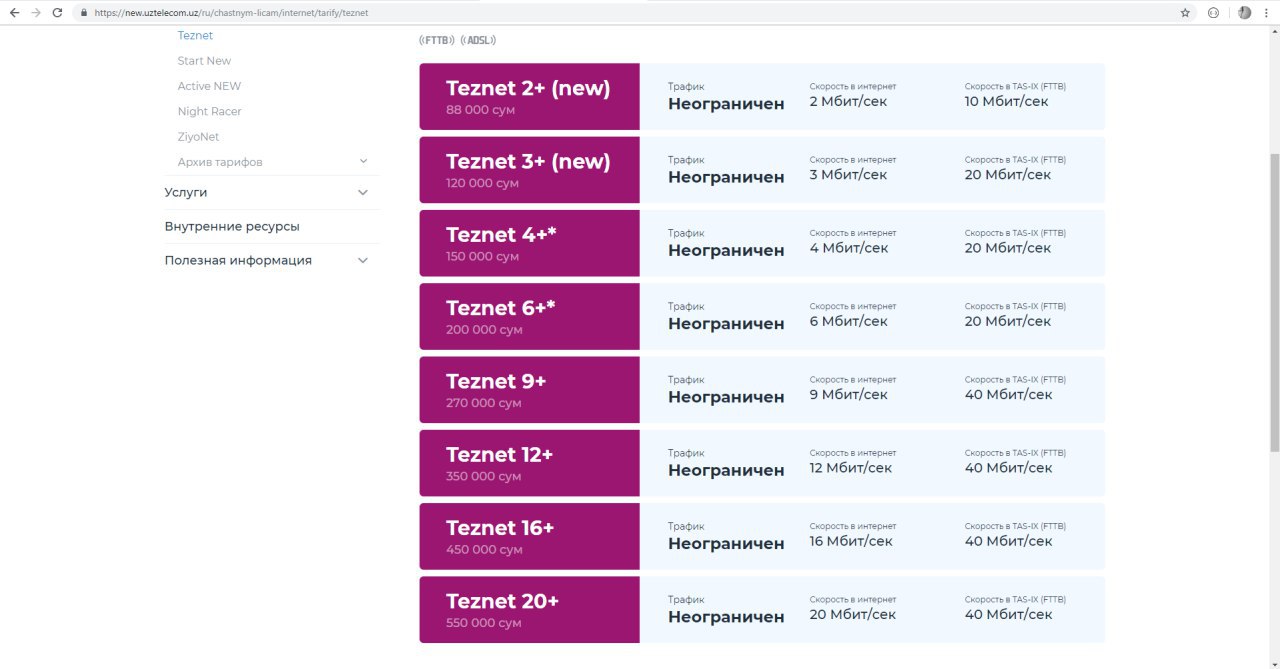Click 20 Мбит/сек in the Teznet 6+* row
The image size is (1280, 669).
click(1008, 321)
